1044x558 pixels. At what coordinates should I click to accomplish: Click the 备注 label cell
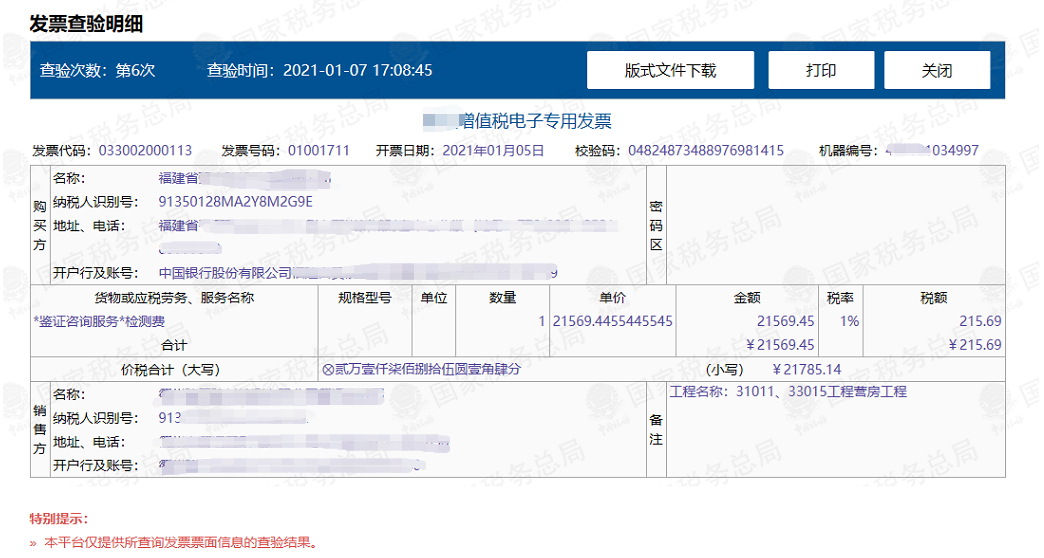point(656,430)
